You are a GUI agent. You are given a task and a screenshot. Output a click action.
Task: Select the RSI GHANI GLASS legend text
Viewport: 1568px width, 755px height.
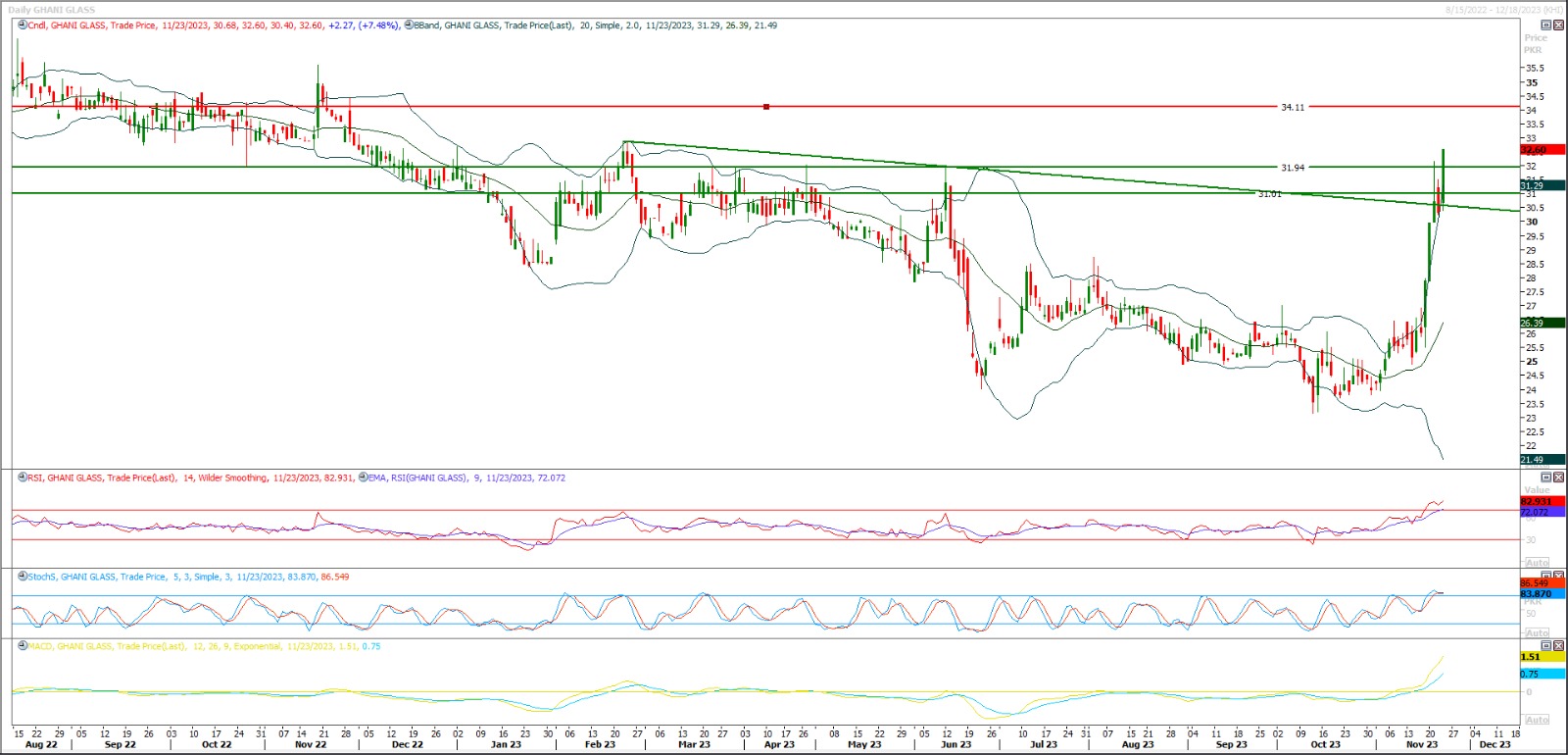click(x=191, y=478)
